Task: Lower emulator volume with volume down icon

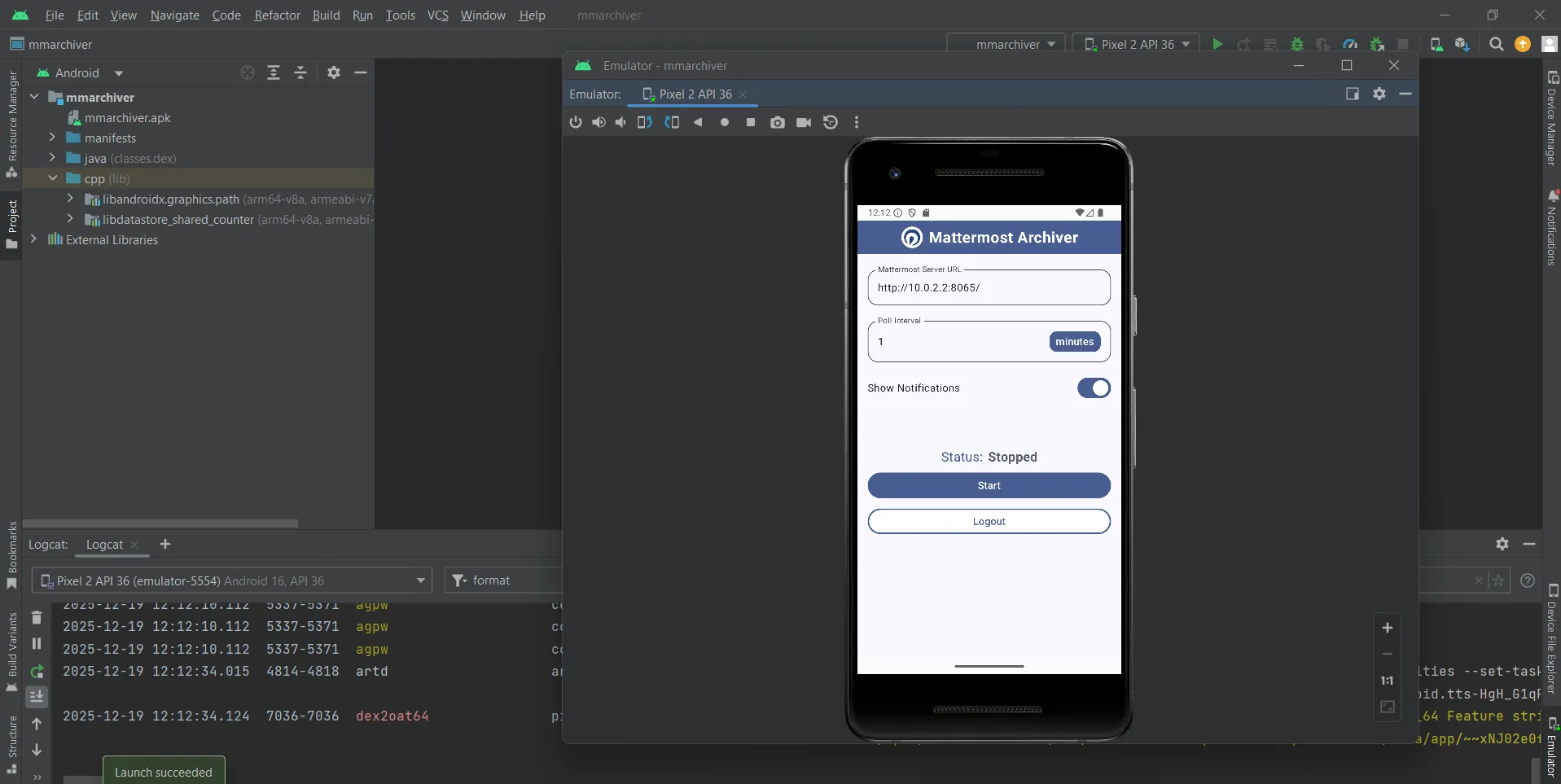Action: [621, 122]
